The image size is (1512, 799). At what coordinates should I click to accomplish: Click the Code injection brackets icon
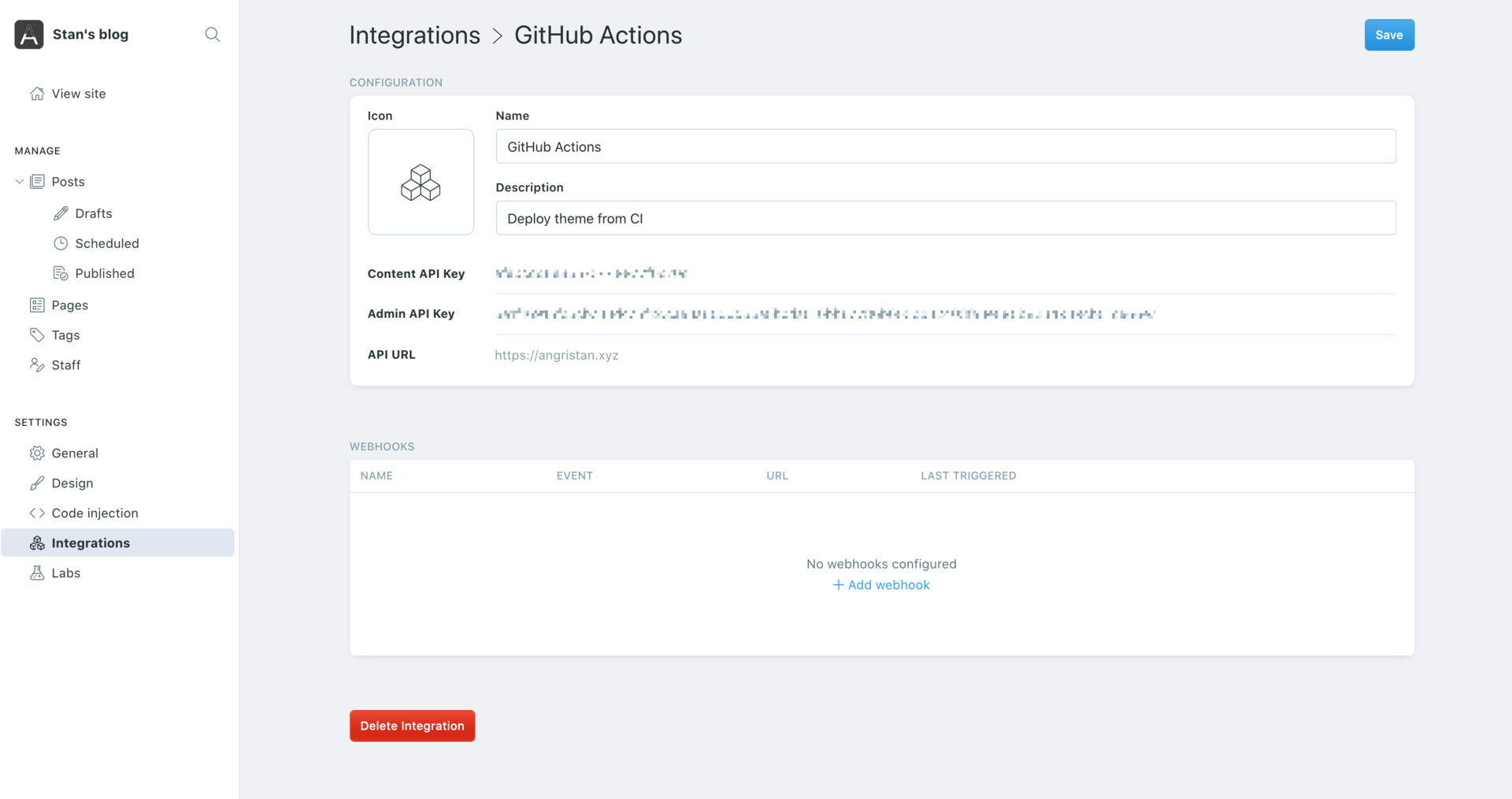37,512
